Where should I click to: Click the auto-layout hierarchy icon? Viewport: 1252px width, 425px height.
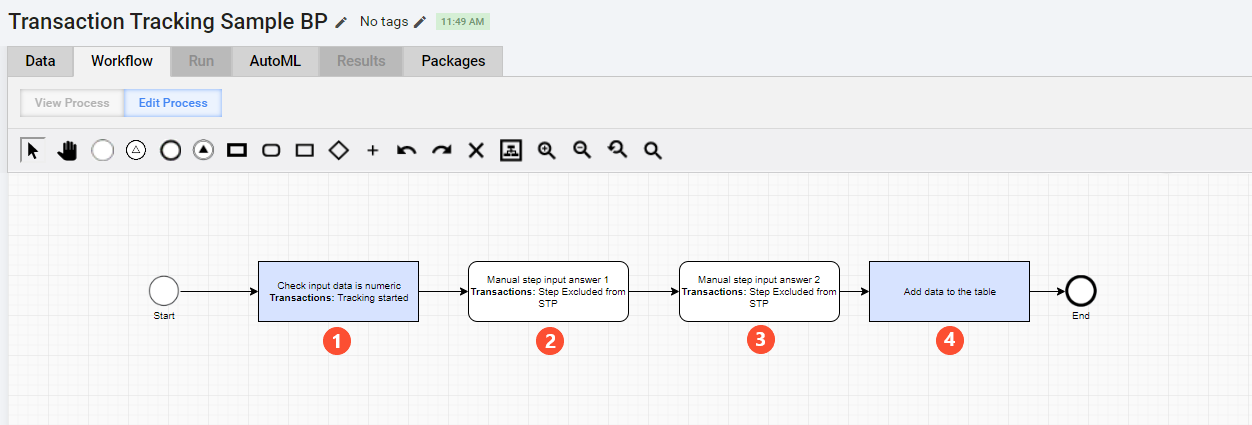click(511, 150)
